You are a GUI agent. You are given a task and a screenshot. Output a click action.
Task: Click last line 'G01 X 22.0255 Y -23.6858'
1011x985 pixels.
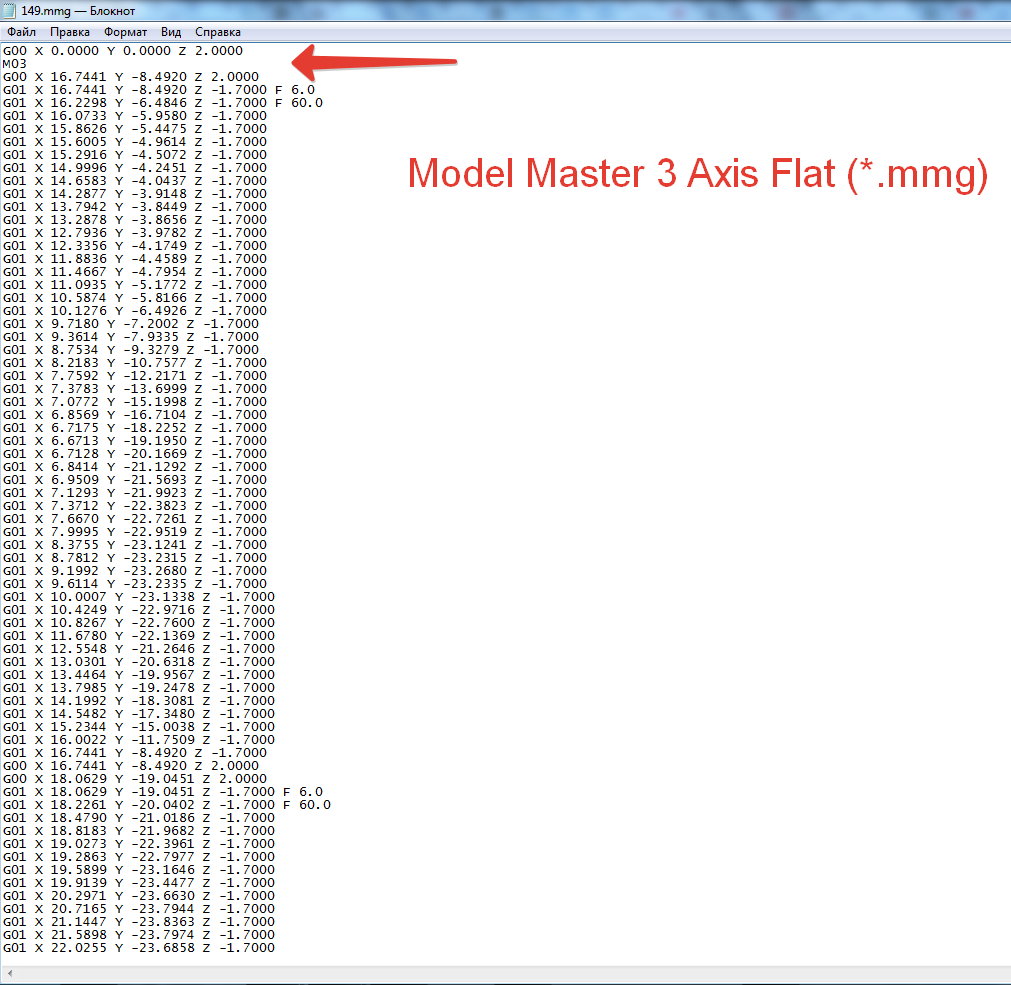click(139, 948)
